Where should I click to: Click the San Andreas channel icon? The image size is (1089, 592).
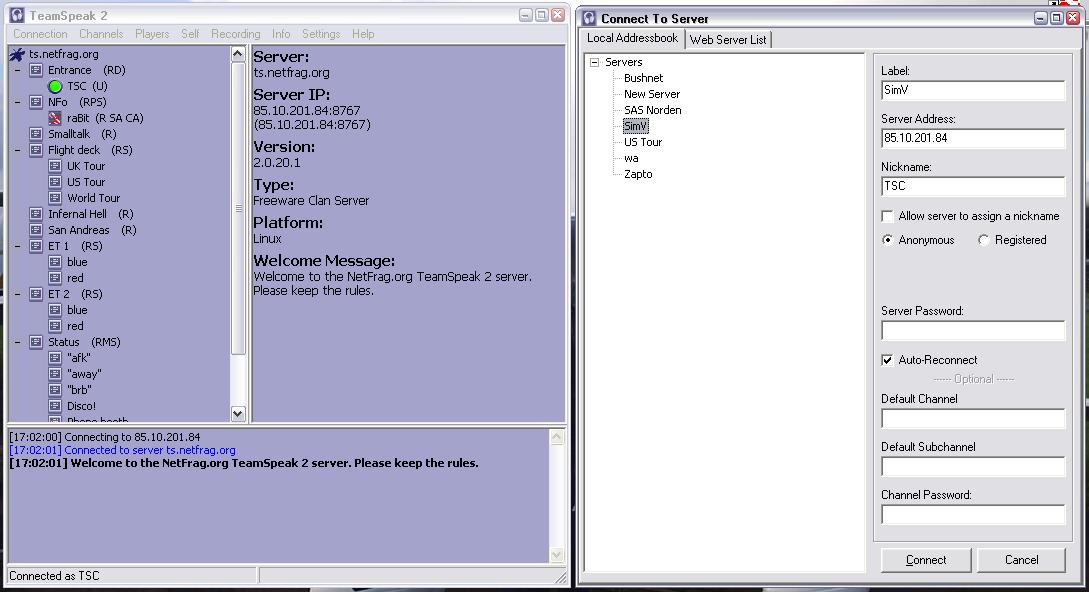click(x=36, y=230)
